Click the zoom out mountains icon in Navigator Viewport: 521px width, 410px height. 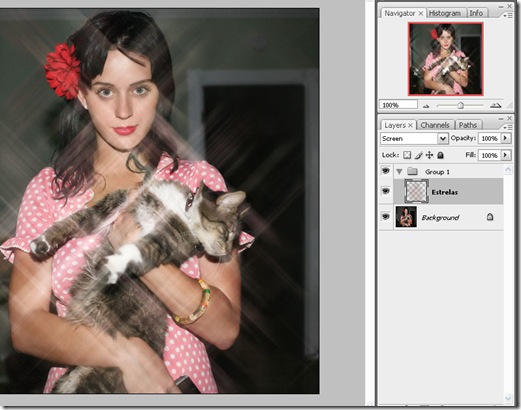(426, 106)
